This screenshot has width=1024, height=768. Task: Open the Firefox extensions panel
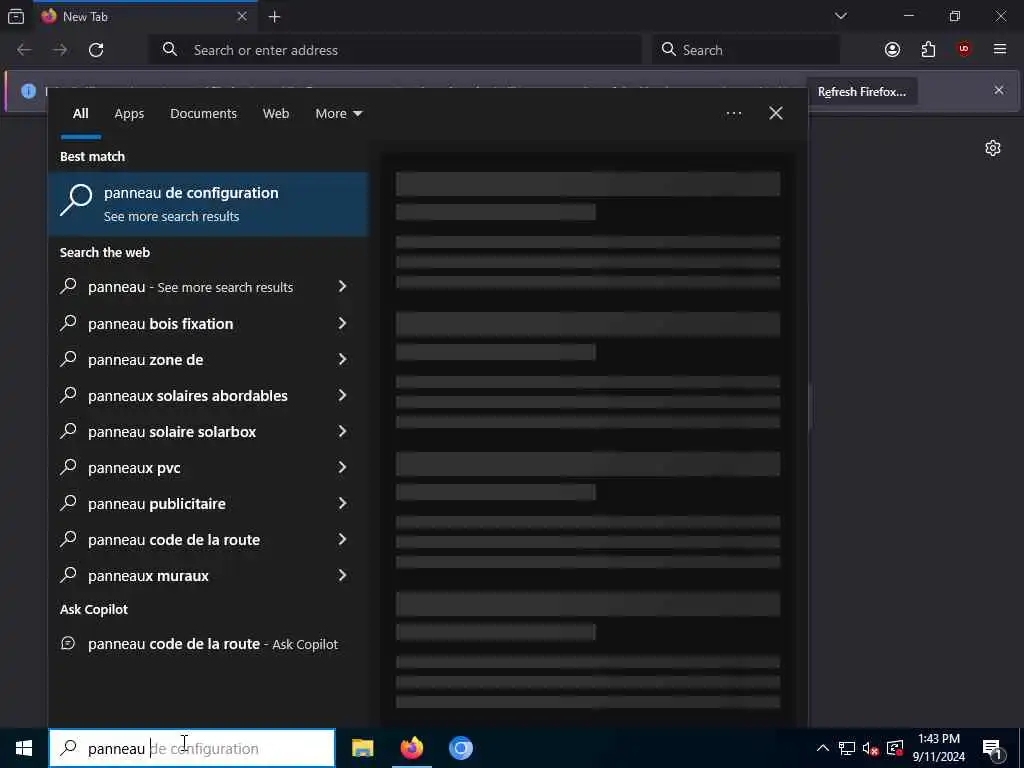[x=928, y=50]
